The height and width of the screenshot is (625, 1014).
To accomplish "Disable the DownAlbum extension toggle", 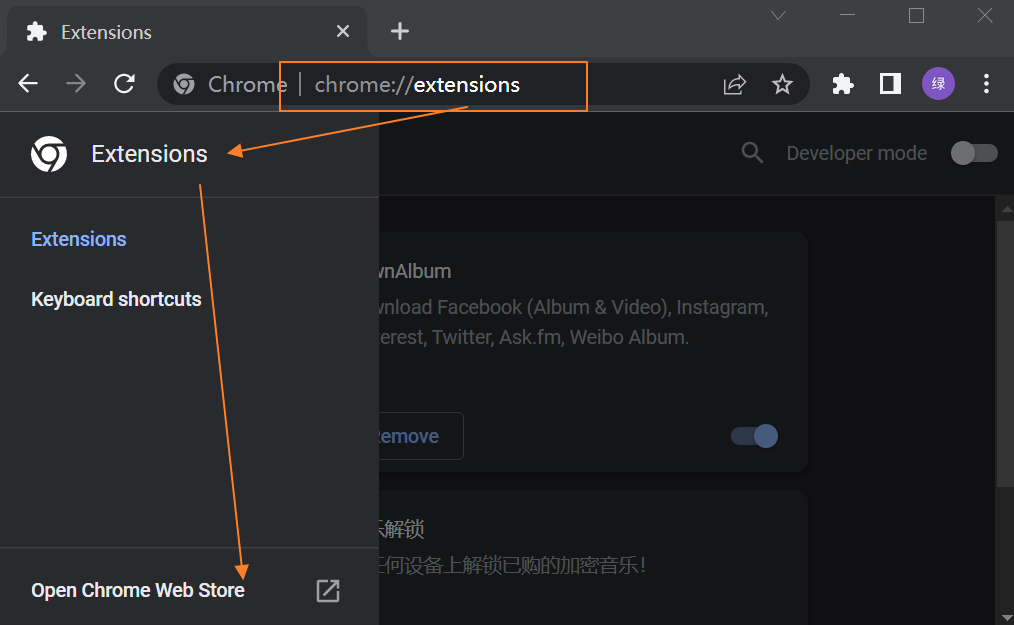I will pos(755,436).
